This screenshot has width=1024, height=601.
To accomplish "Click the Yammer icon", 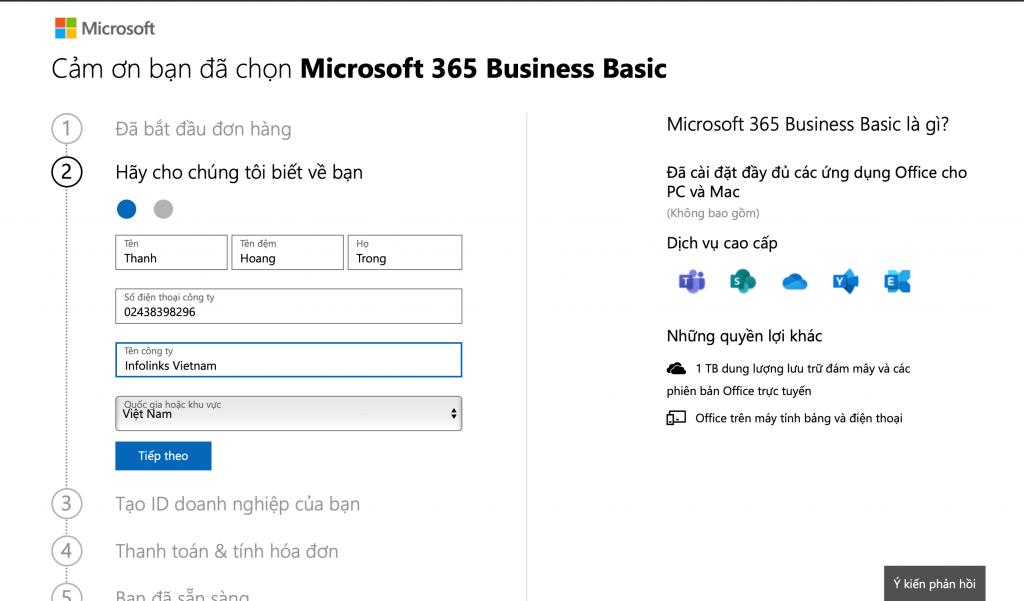I will 846,282.
